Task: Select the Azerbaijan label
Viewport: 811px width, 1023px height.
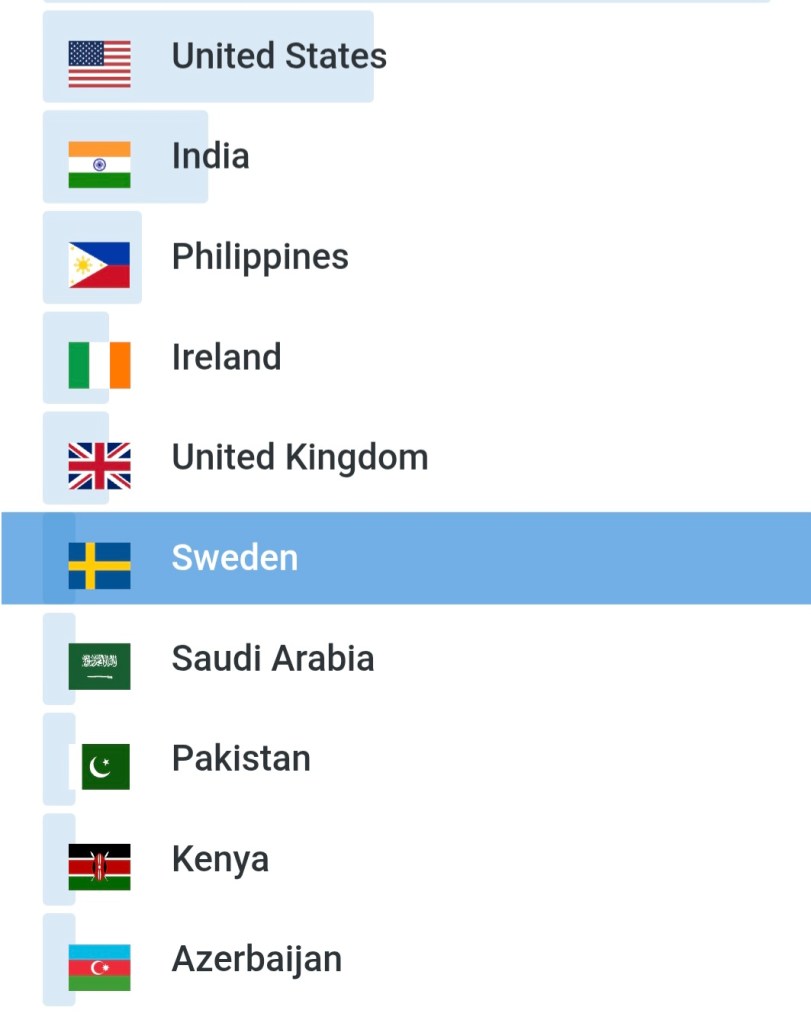Action: click(257, 959)
